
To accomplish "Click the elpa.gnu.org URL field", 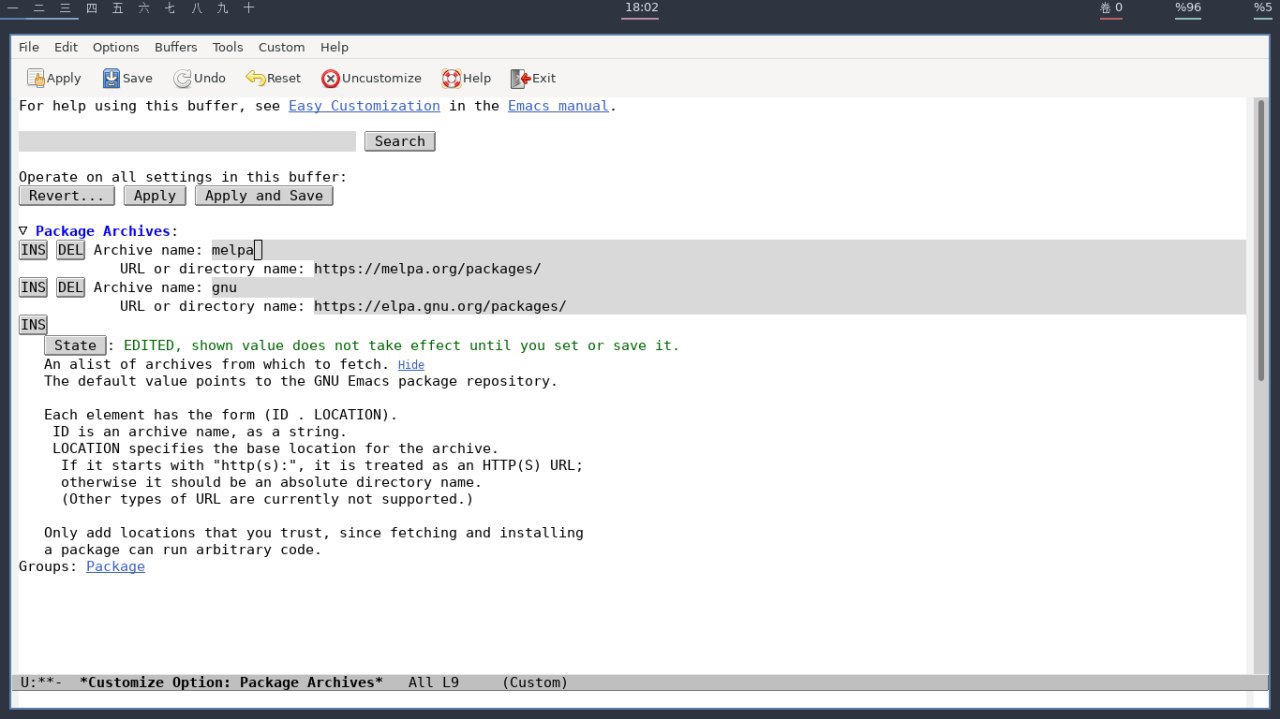I will tap(780, 306).
